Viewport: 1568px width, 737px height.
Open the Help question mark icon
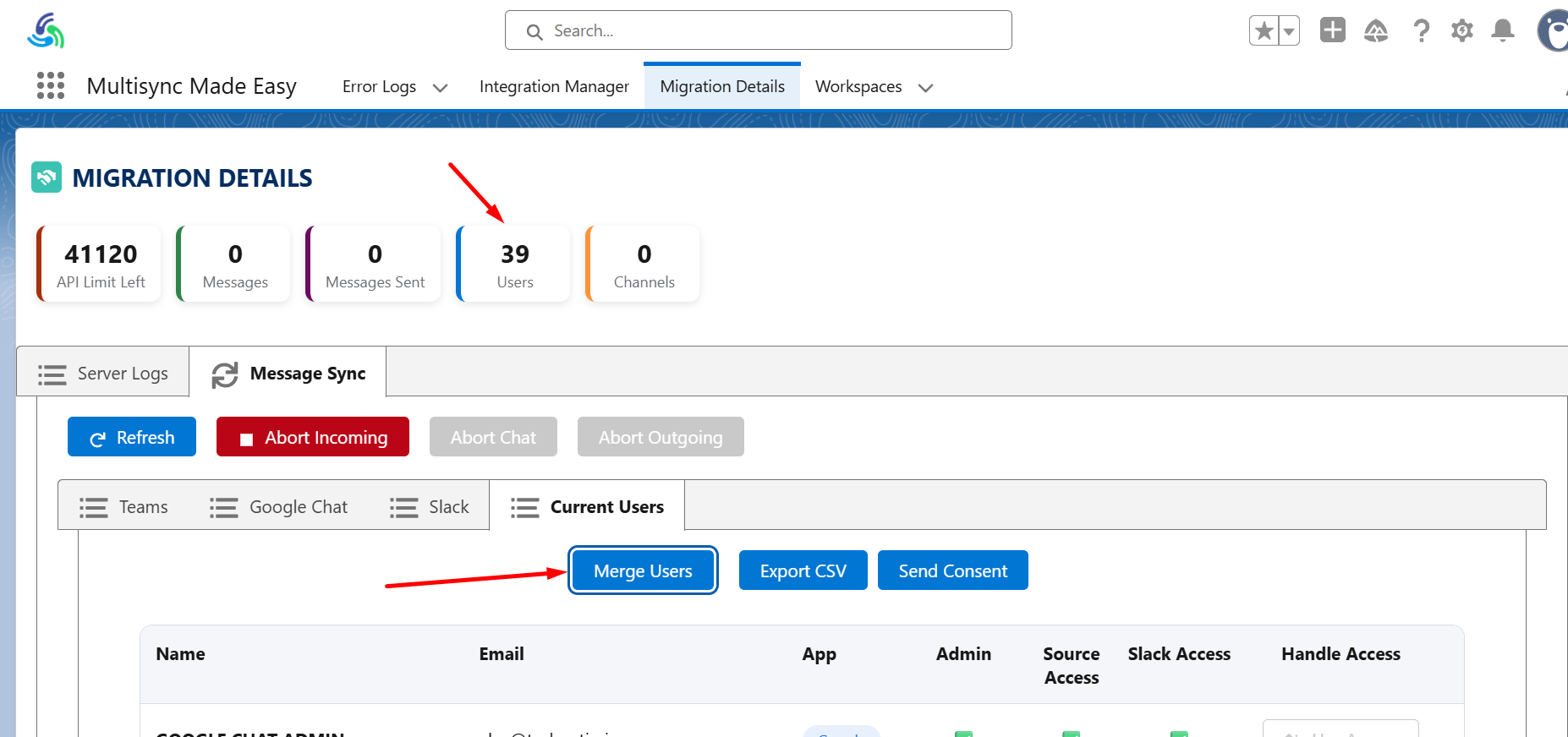[x=1422, y=31]
